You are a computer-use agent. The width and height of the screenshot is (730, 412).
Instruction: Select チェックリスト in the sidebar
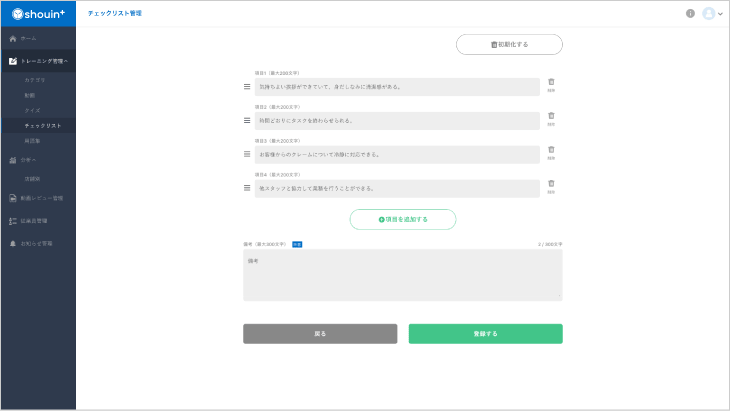click(43, 126)
